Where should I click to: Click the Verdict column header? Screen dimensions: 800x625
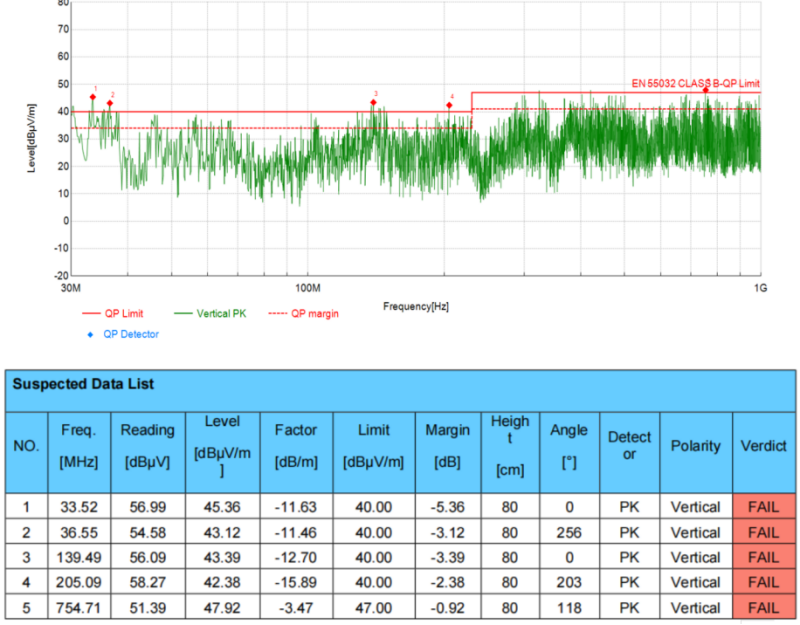763,446
